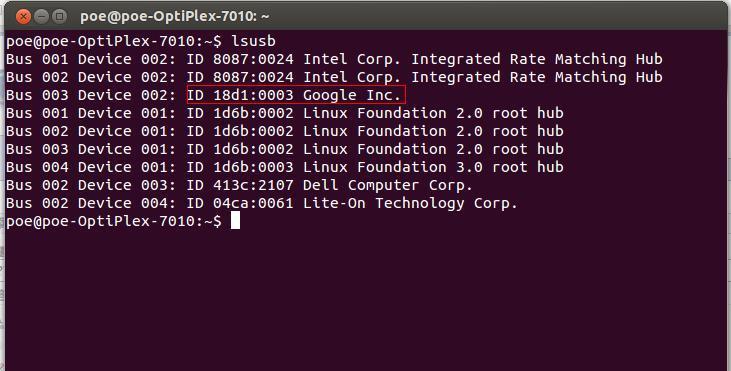
Task: Click the first Intel Corp. line
Action: pos(334,59)
